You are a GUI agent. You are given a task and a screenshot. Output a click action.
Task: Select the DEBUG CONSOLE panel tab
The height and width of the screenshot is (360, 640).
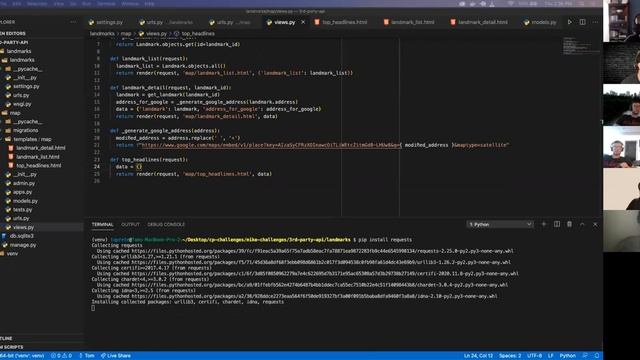point(166,224)
